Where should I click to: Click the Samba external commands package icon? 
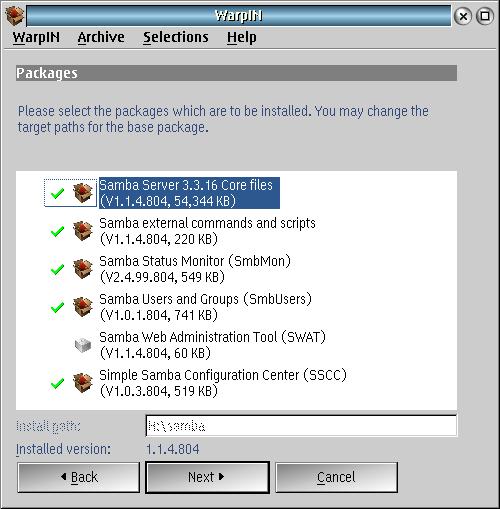tap(83, 231)
